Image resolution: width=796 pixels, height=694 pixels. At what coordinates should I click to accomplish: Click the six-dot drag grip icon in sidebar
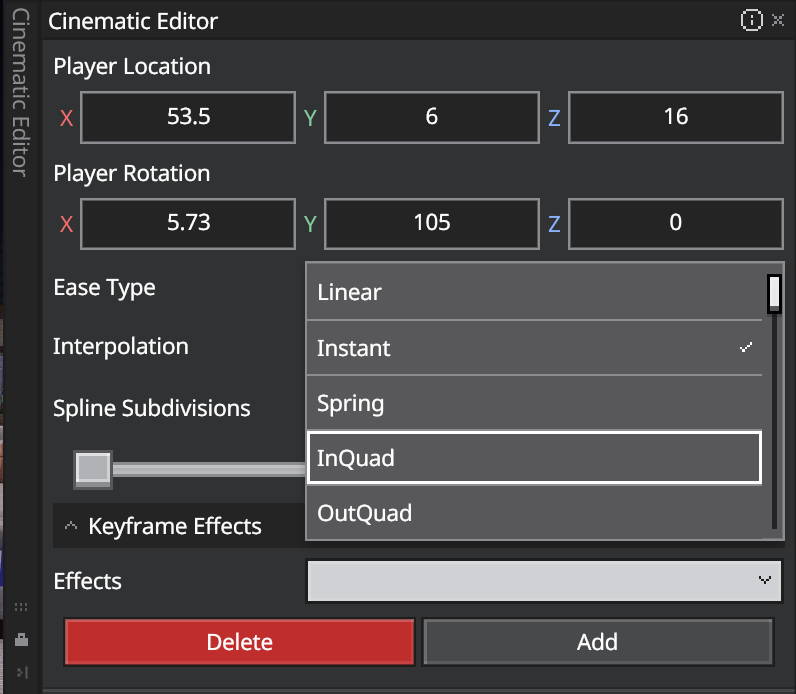(x=21, y=607)
